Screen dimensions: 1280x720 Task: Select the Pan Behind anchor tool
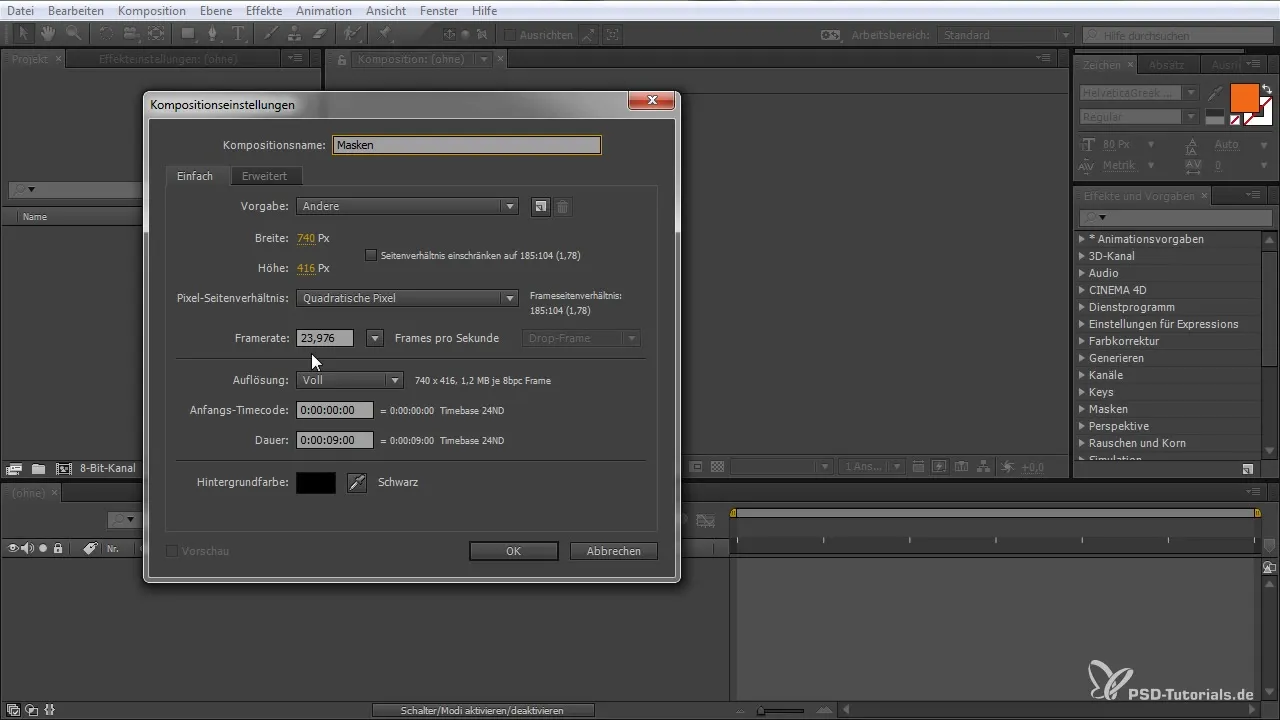155,33
